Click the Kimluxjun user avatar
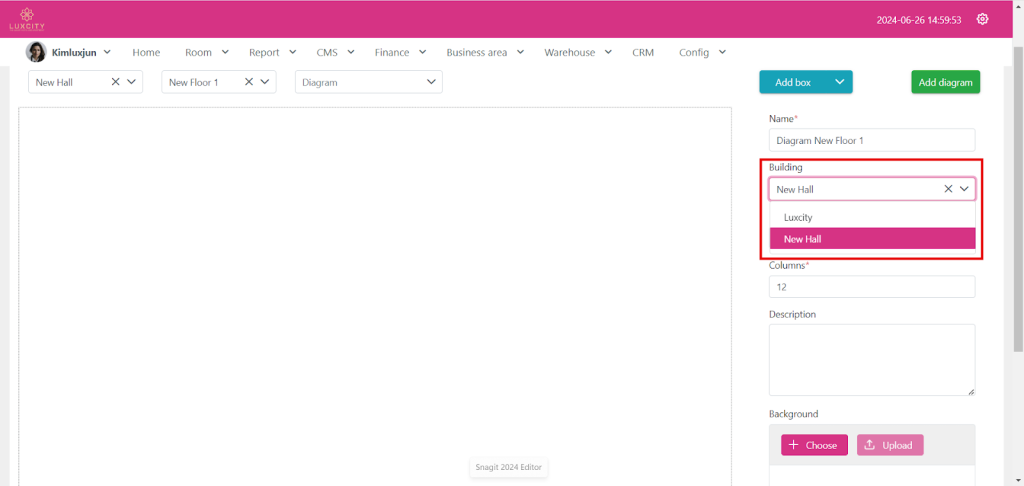Image resolution: width=1024 pixels, height=486 pixels. point(36,52)
